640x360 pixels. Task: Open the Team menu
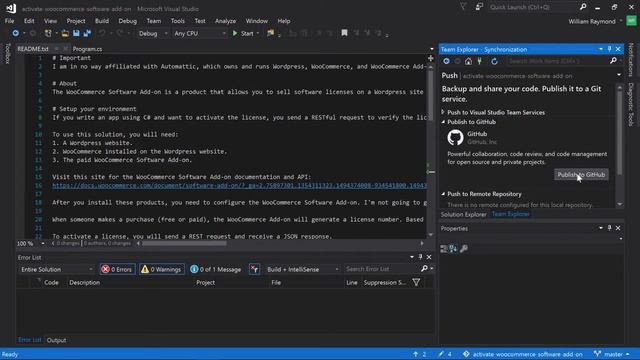153,21
